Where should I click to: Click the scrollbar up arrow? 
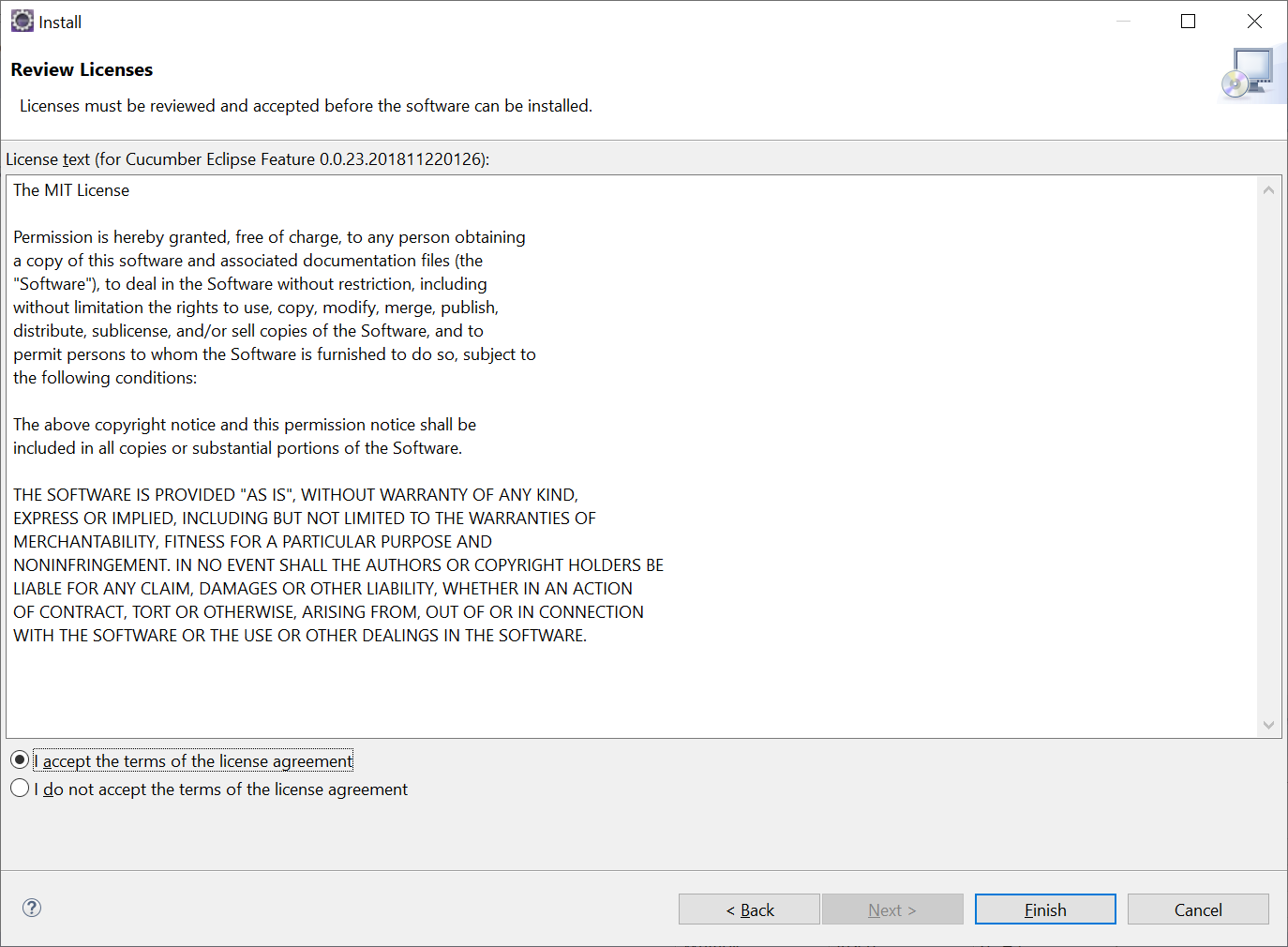pyautogui.click(x=1268, y=188)
